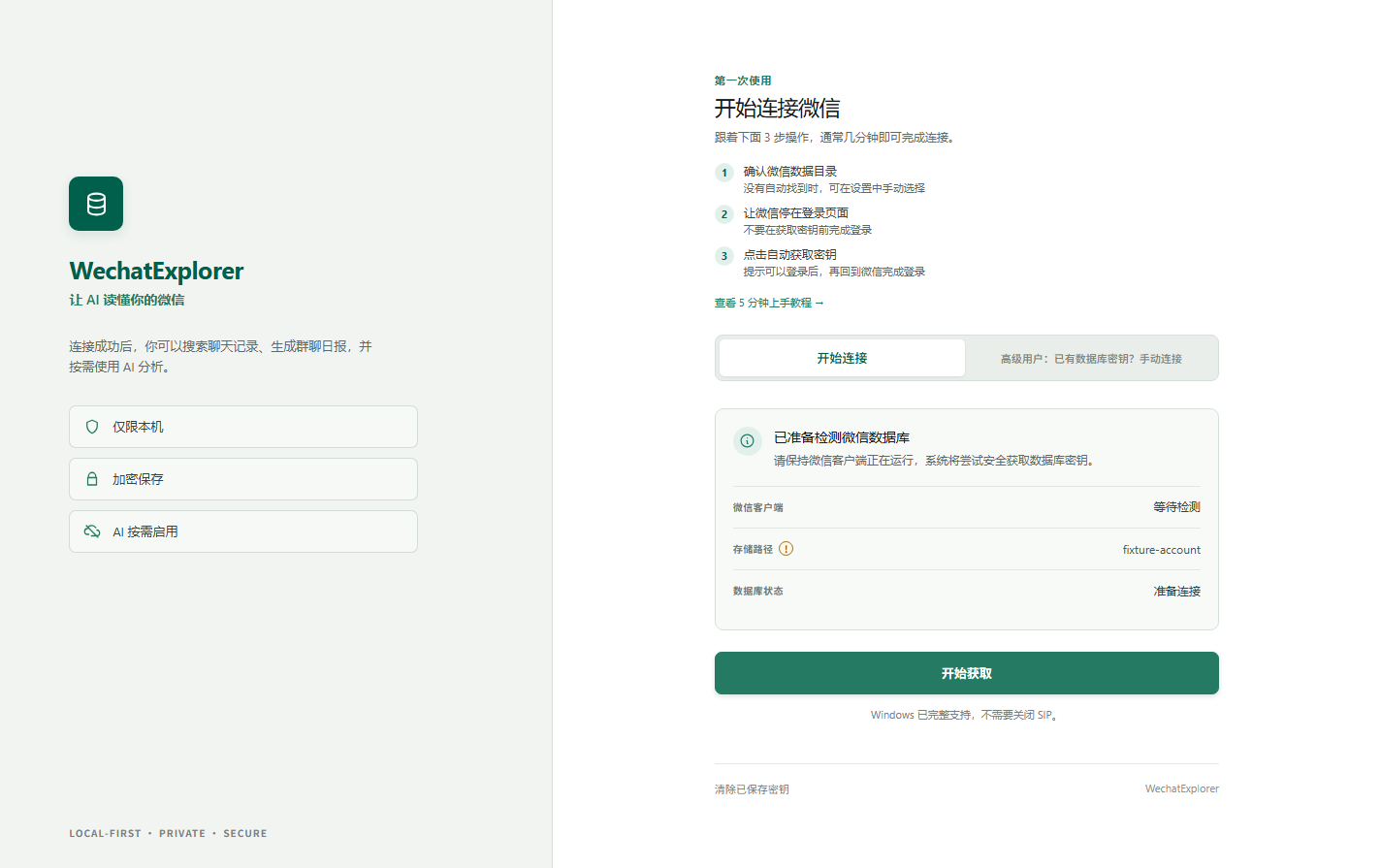Viewport: 1381px width, 868px height.
Task: Click the 提示可以登录后 hint under step 3
Action: pos(834,273)
